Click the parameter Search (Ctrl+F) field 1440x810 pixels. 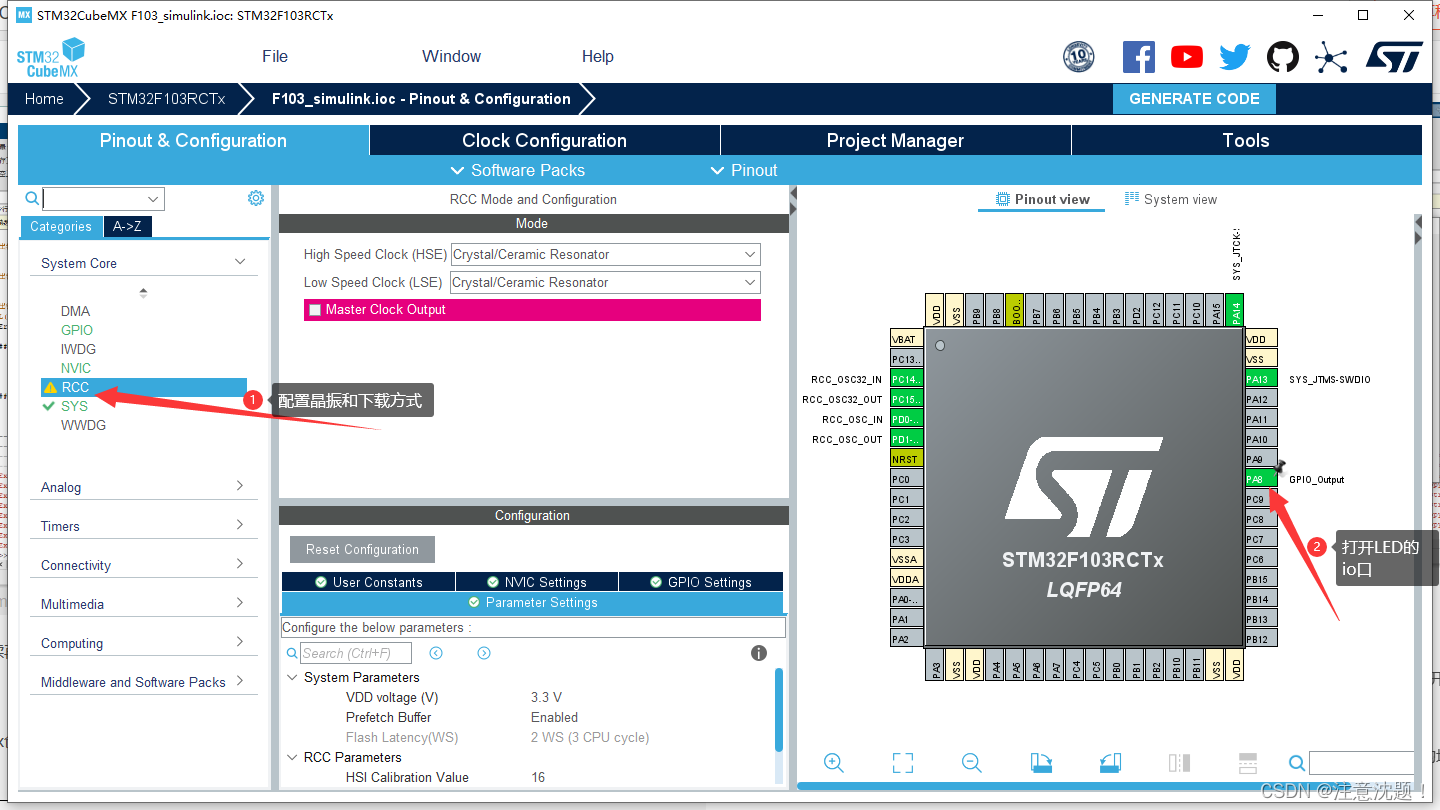(356, 653)
